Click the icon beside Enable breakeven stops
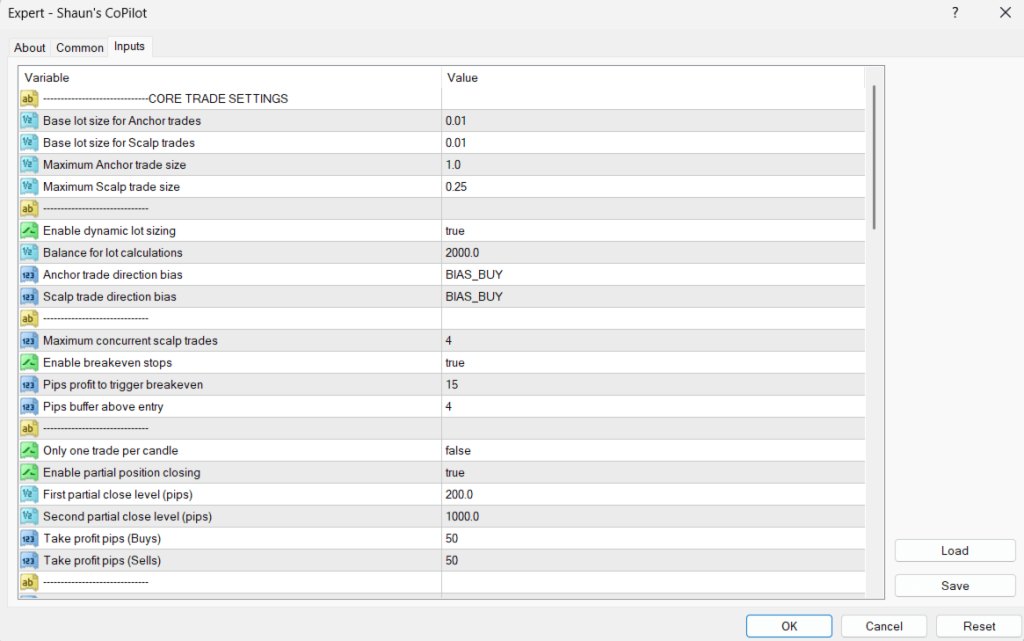Viewport: 1024px width, 641px height. 29,362
